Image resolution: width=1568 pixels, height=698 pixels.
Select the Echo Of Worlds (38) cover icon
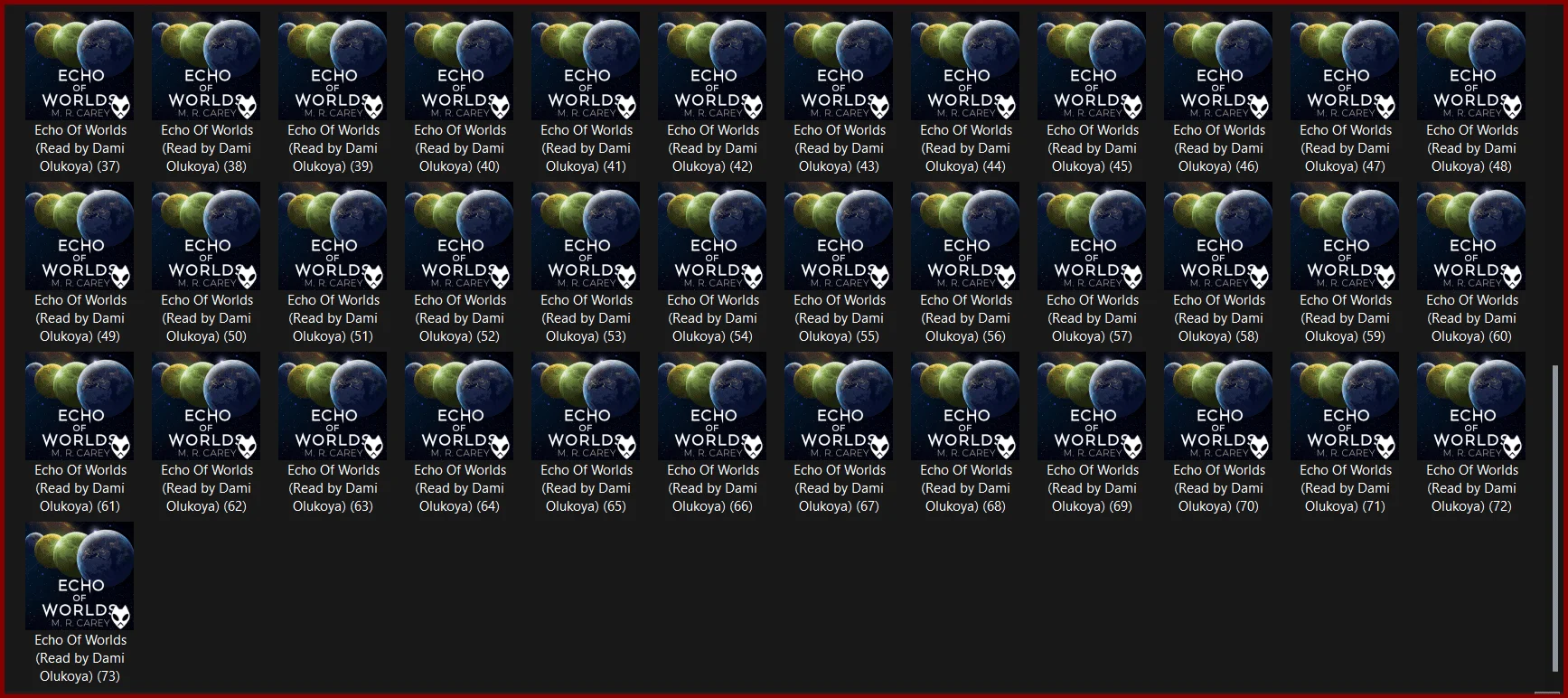[x=206, y=66]
